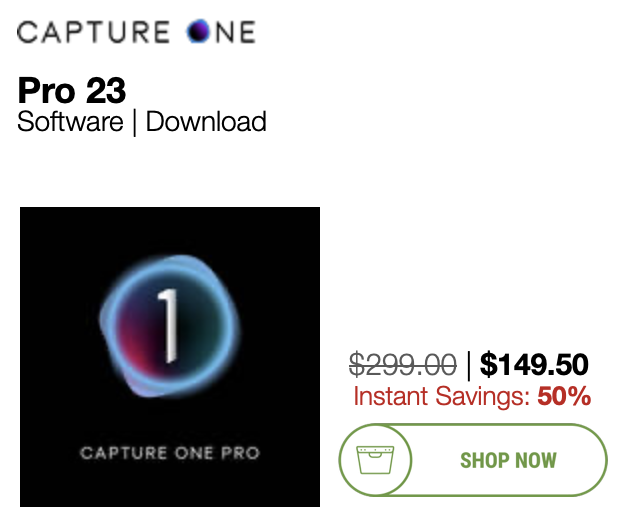This screenshot has width=628, height=525.
Task: Click the divider between the two prices
Action: click(x=468, y=364)
